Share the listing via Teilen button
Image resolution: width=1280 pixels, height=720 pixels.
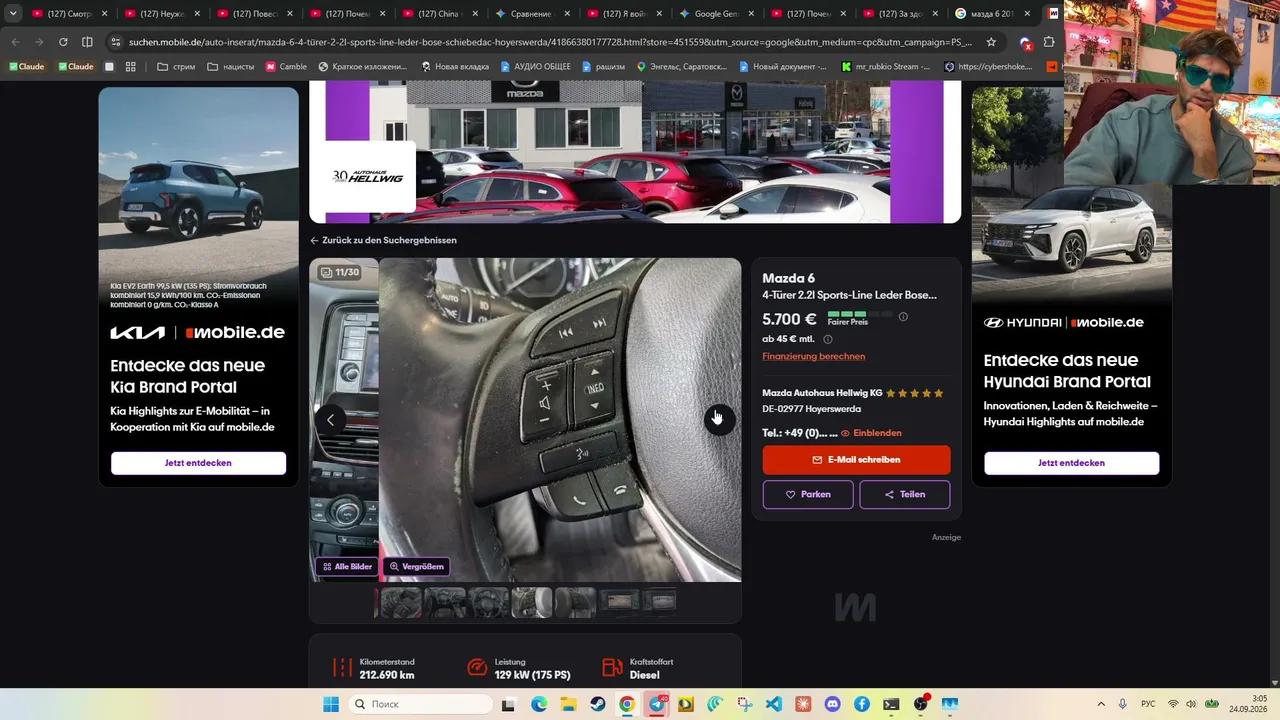(x=904, y=494)
